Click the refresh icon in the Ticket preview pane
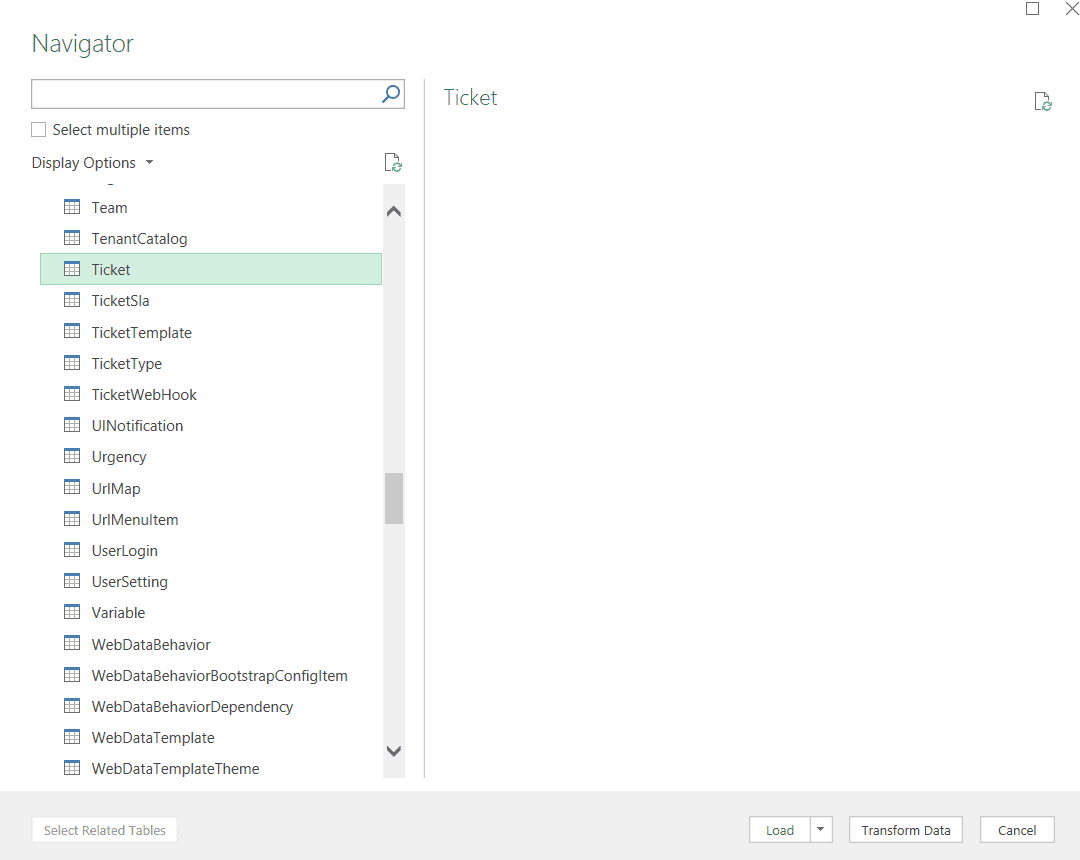Viewport: 1080px width, 860px height. (x=1043, y=101)
